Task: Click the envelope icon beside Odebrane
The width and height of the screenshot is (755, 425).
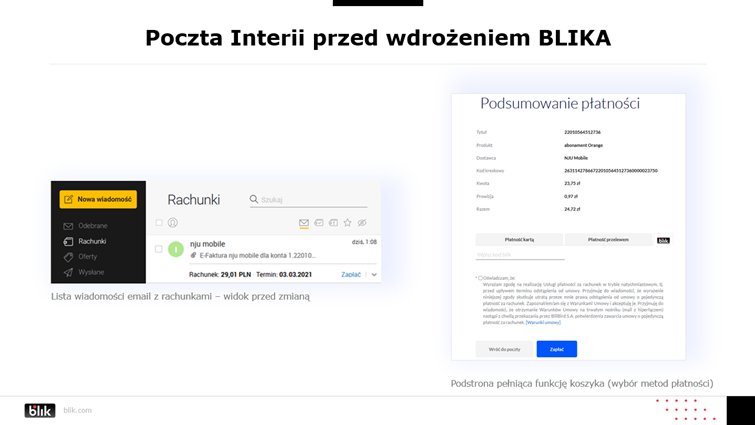Action: click(x=68, y=226)
